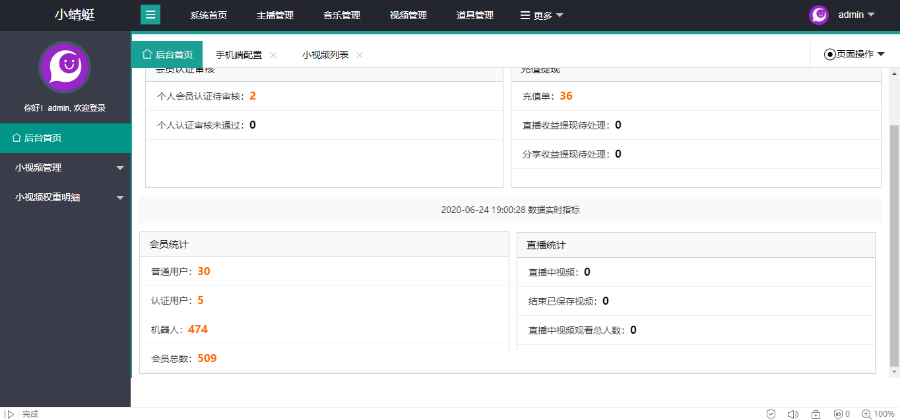This screenshot has height=420, width=900.
Task: Click the play icon at bottom-left status bar
Action: click(9, 414)
